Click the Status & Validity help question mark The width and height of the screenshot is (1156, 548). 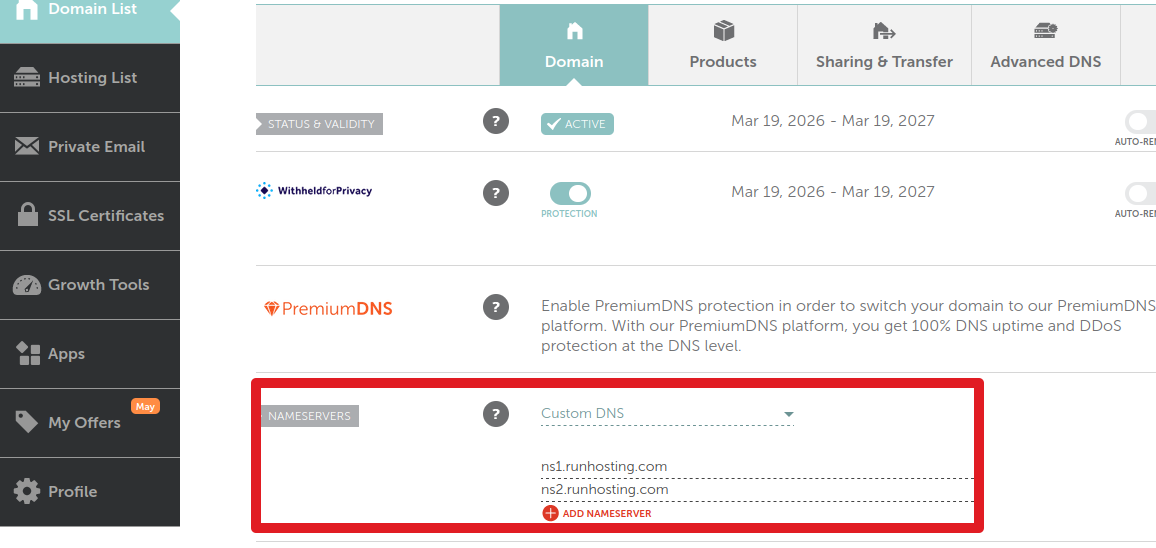tap(496, 121)
